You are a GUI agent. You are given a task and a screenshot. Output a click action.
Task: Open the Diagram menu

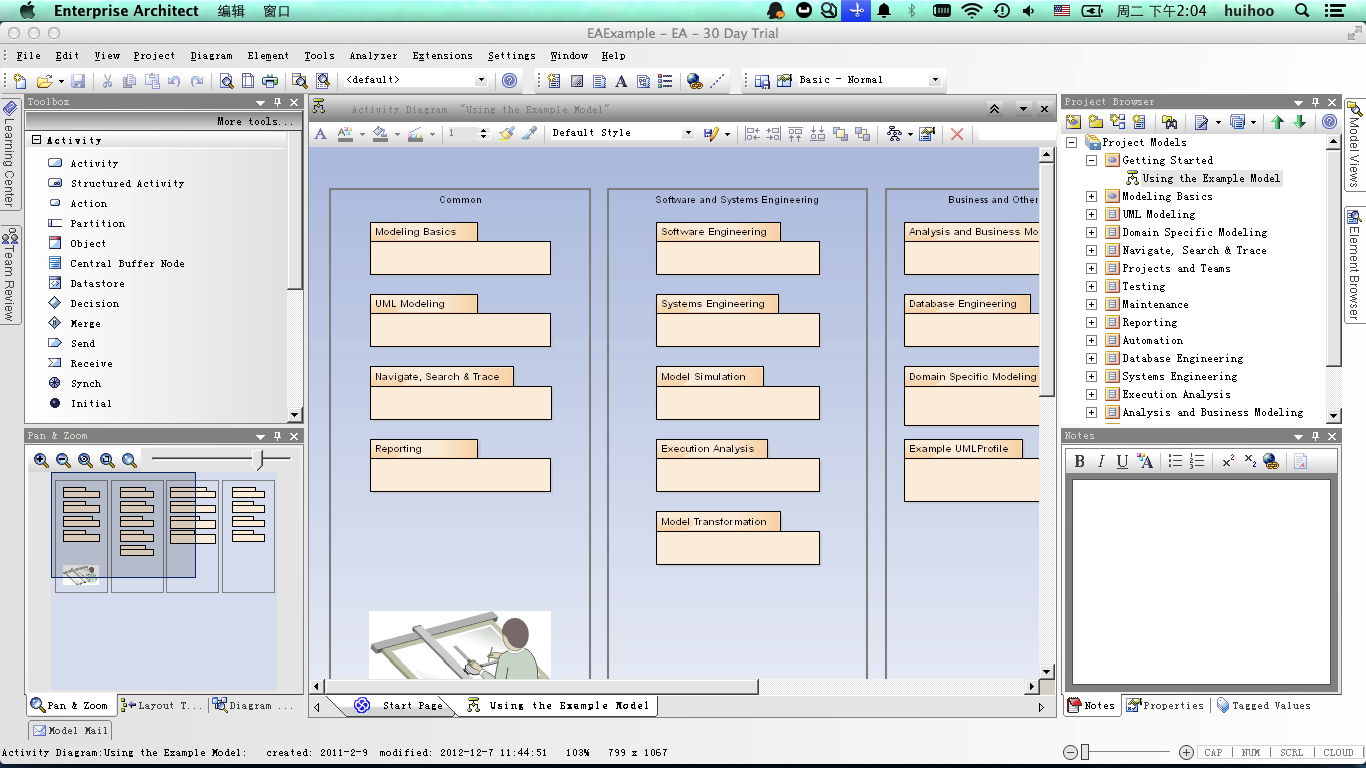click(211, 56)
